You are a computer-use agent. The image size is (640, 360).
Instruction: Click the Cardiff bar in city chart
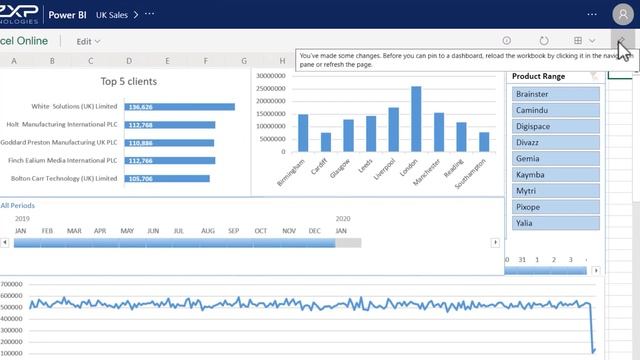pyautogui.click(x=326, y=142)
